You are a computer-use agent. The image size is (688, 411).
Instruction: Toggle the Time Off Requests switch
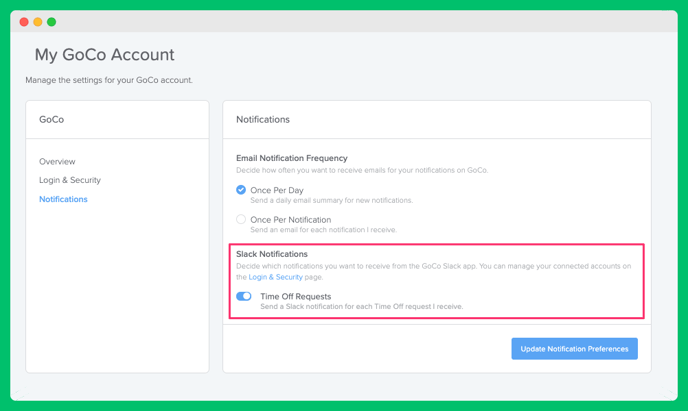coord(244,297)
